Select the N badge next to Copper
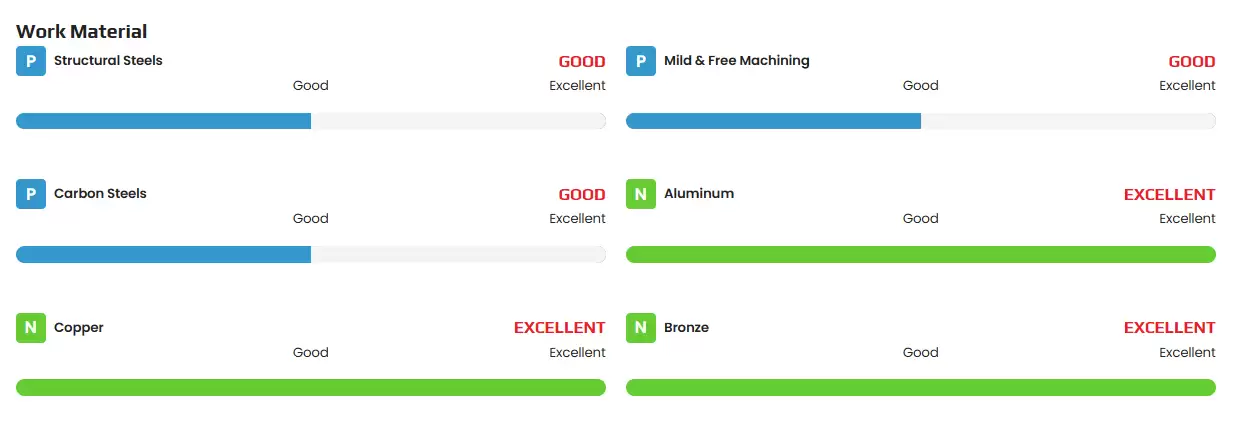 (31, 327)
